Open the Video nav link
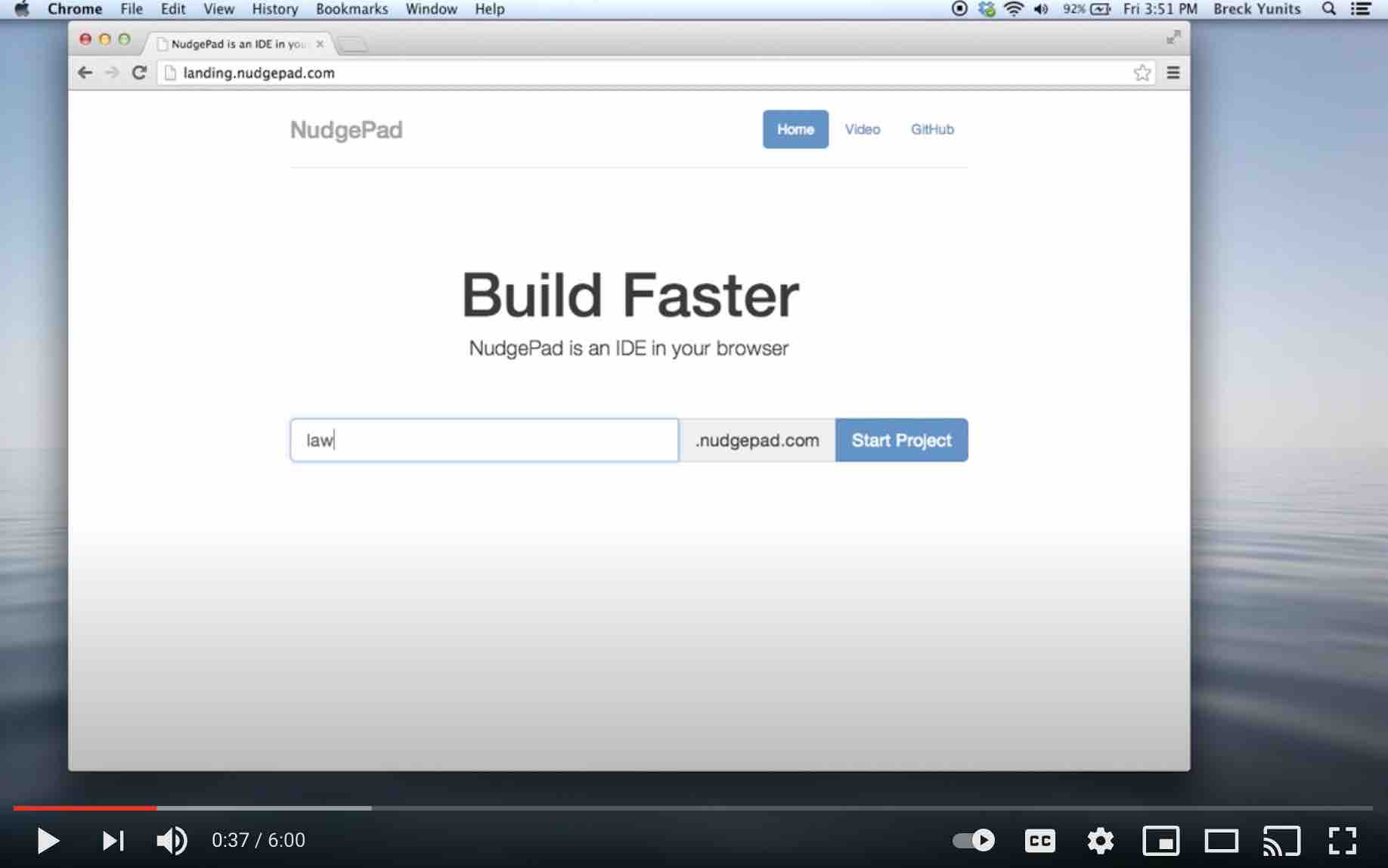This screenshot has height=868, width=1388. click(862, 129)
